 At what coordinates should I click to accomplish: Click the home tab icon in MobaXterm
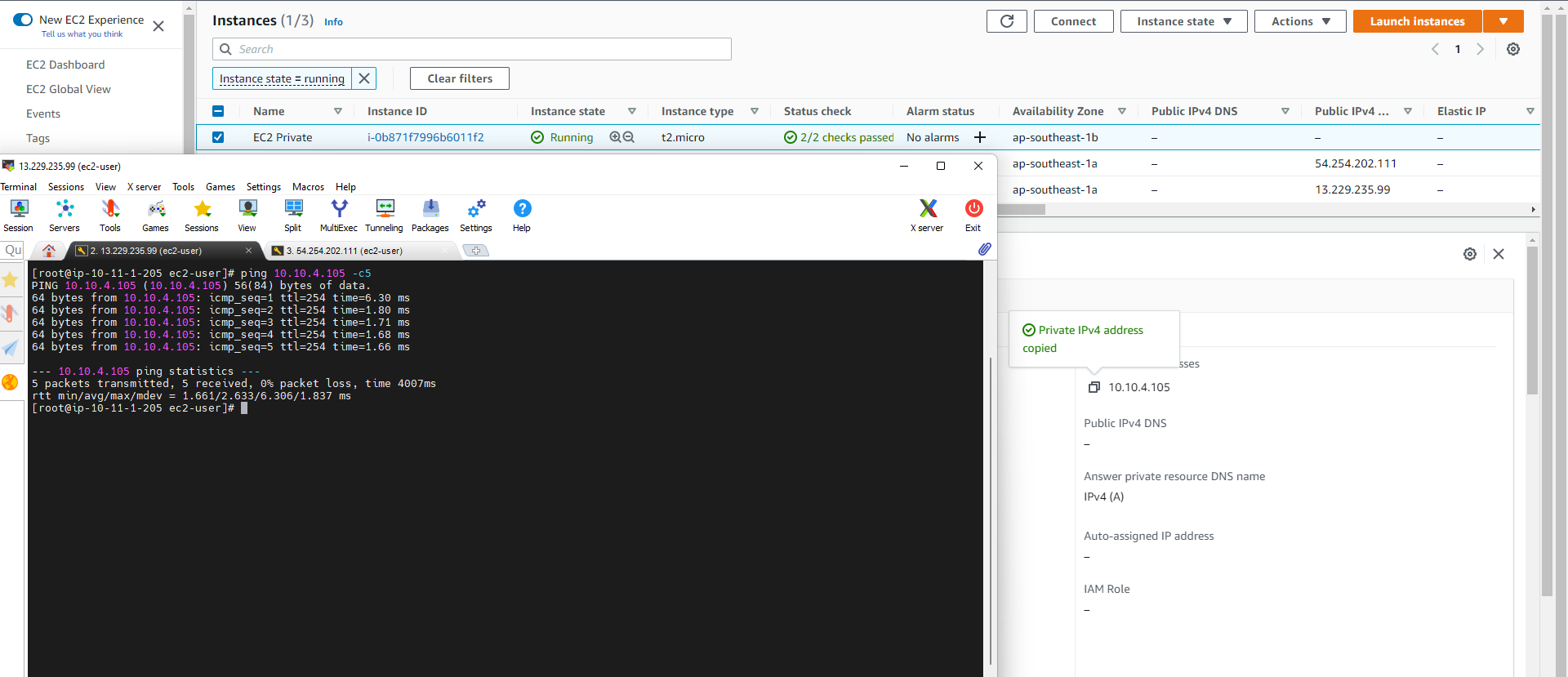[49, 251]
